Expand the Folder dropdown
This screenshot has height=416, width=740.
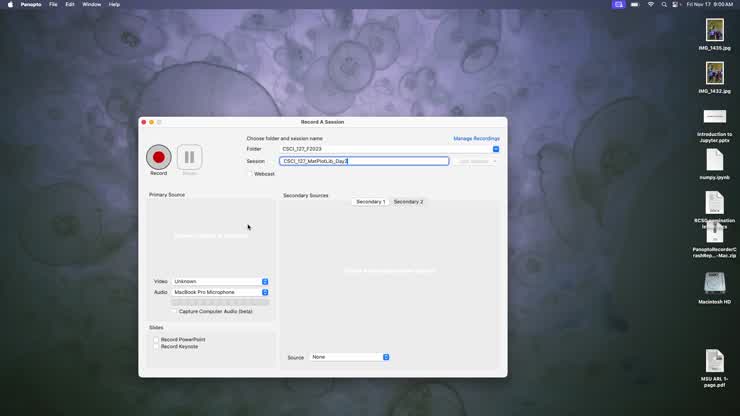coord(495,149)
